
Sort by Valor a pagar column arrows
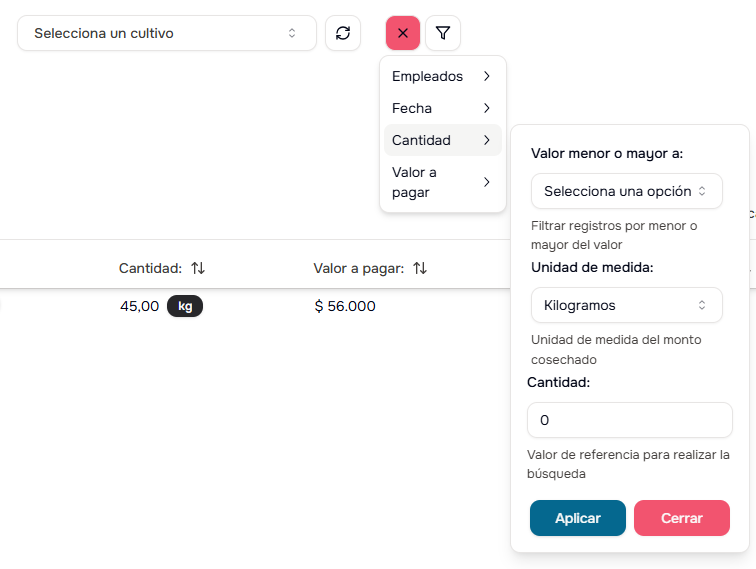click(x=420, y=268)
